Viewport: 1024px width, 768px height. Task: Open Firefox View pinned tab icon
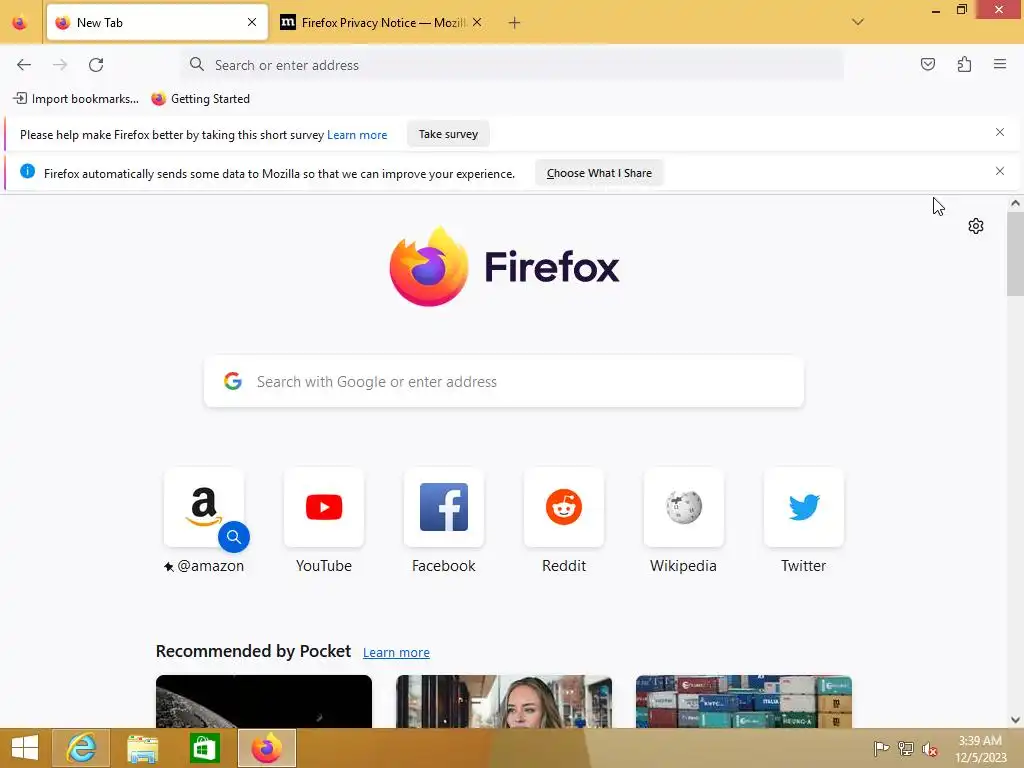20,23
